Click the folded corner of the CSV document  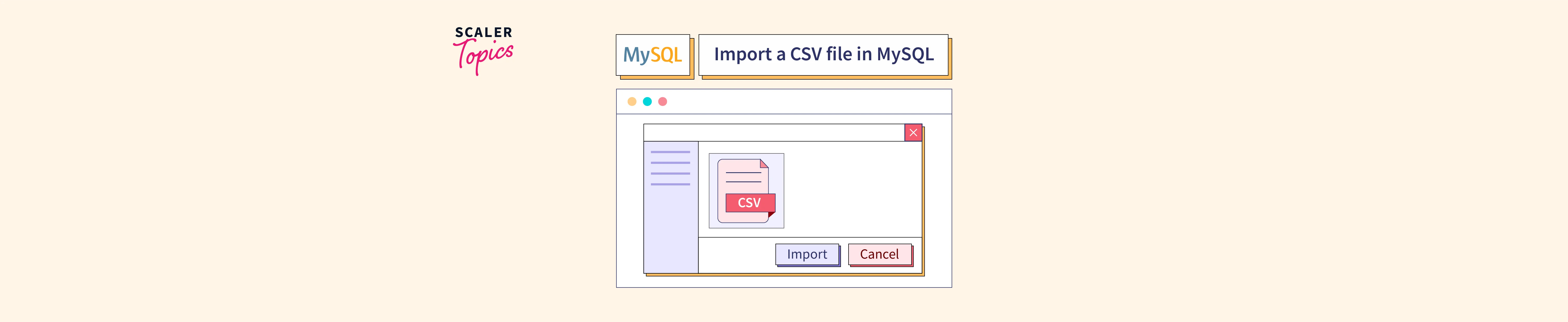pos(764,163)
